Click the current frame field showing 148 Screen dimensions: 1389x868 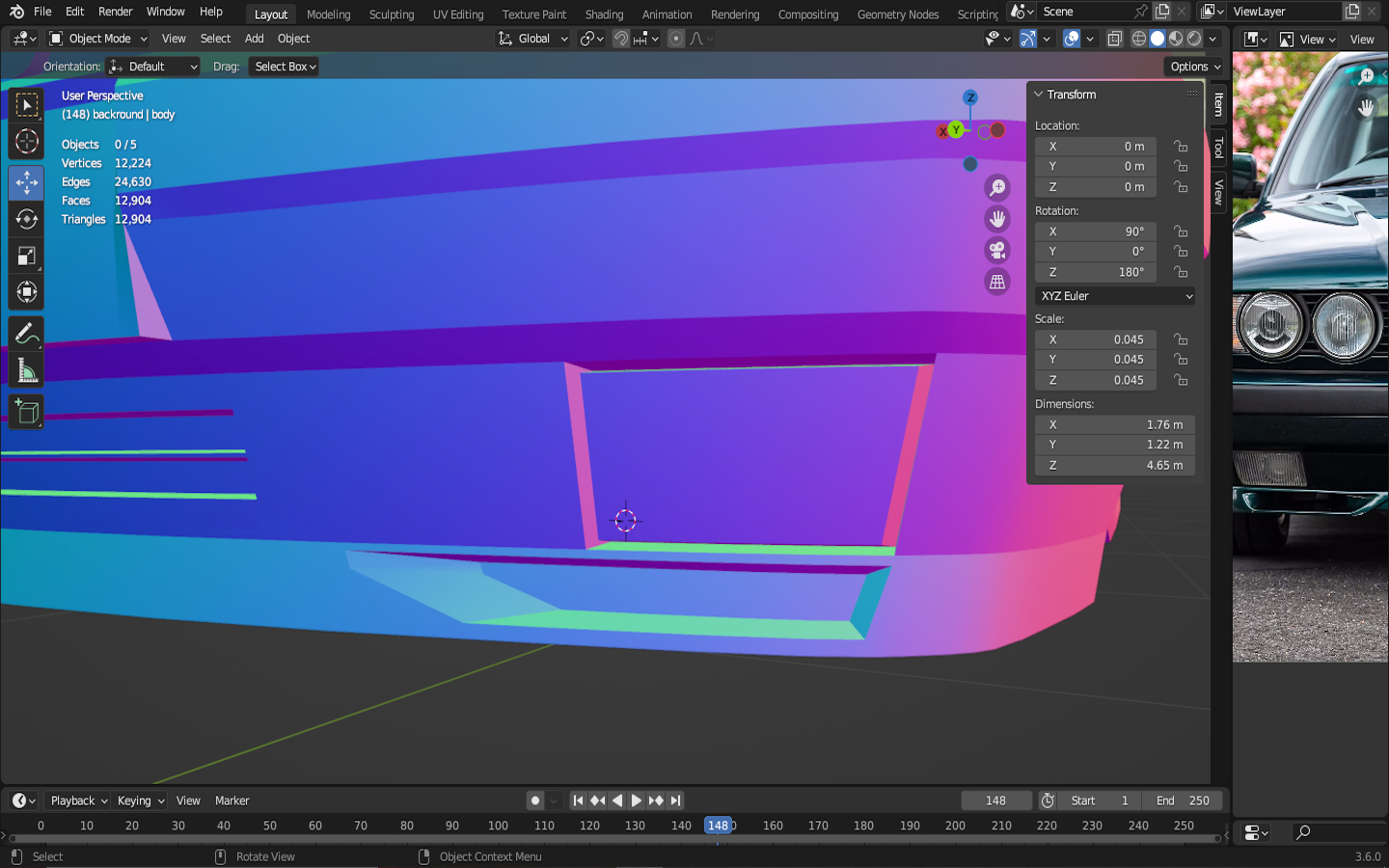(996, 800)
